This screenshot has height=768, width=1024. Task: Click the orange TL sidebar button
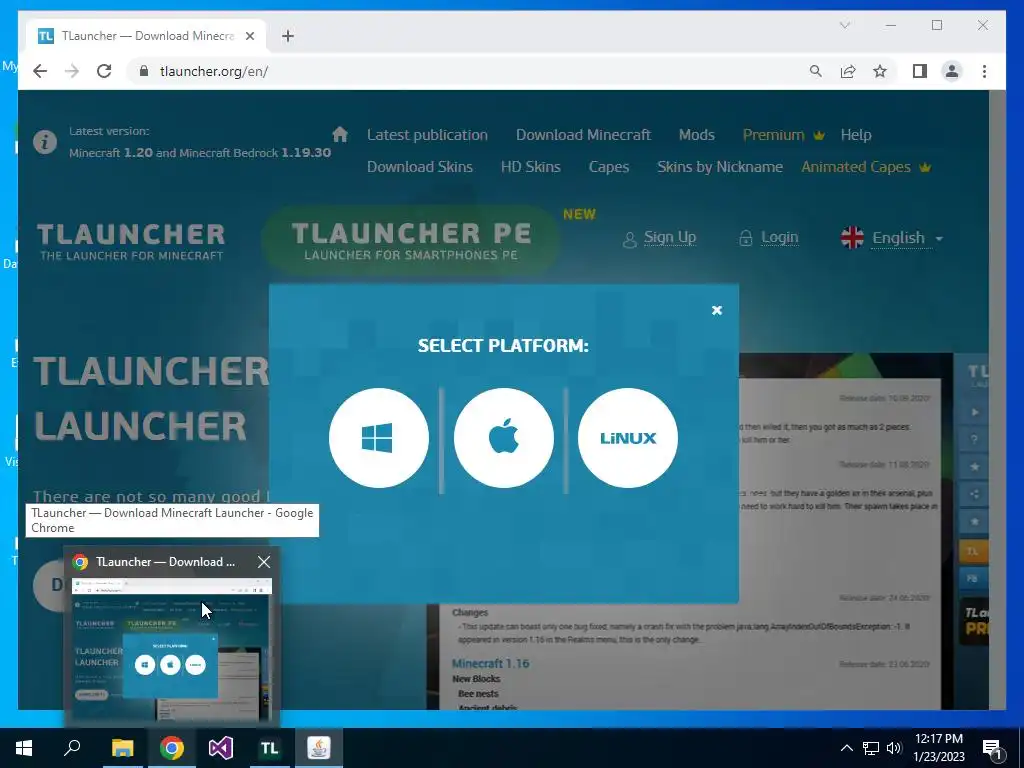973,551
